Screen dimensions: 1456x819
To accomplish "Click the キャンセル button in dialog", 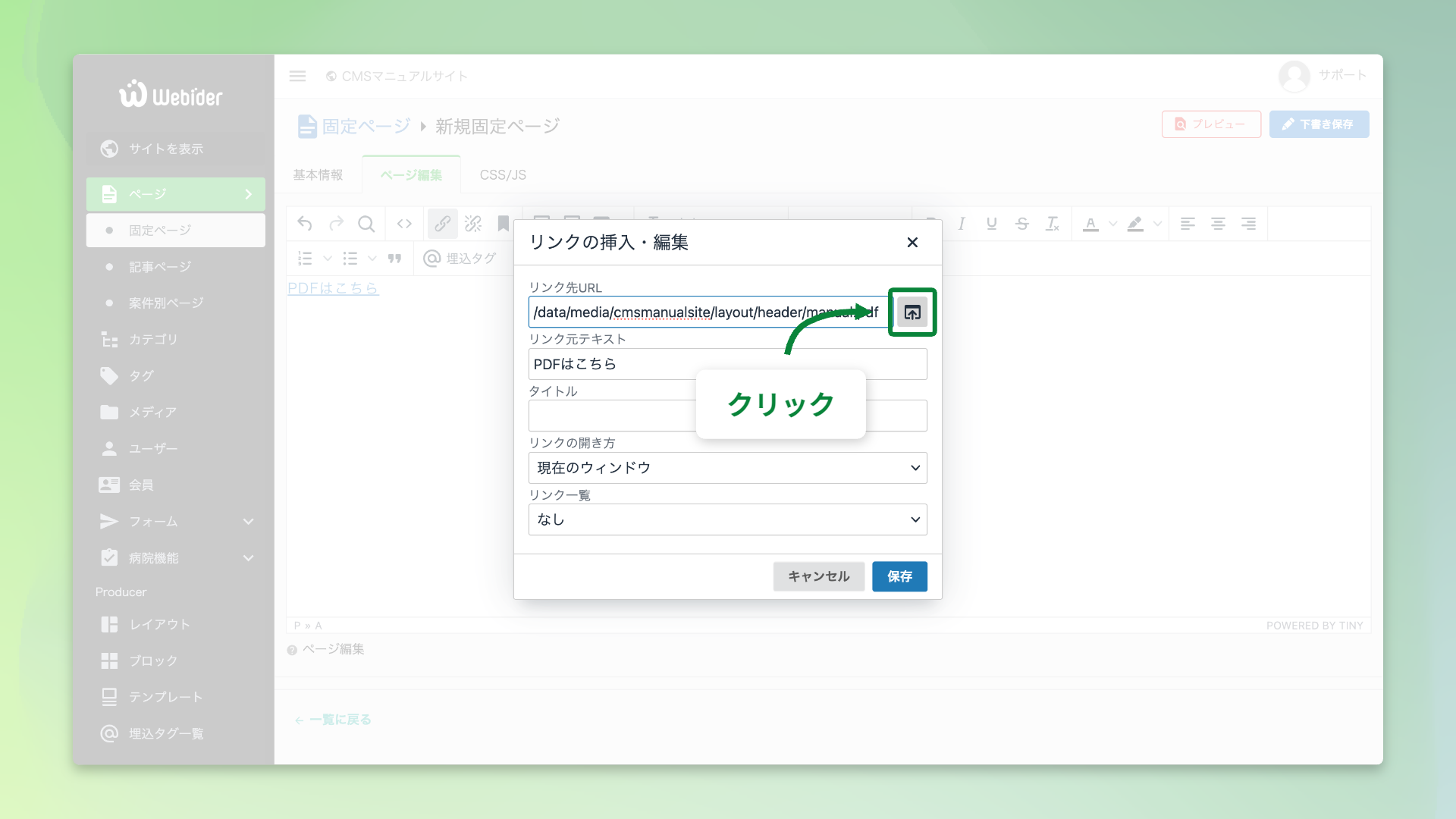I will (x=818, y=576).
